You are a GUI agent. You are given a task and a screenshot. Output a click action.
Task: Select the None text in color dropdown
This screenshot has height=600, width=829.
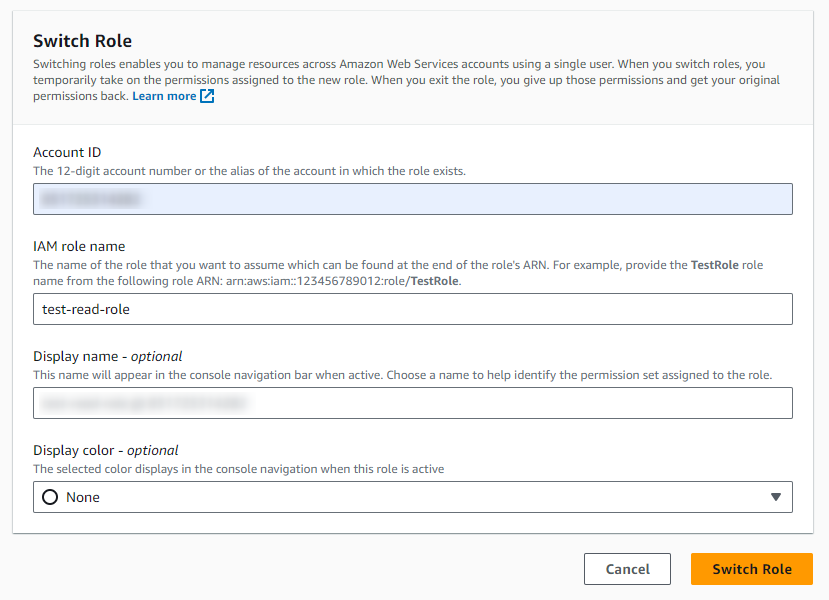pyautogui.click(x=83, y=497)
